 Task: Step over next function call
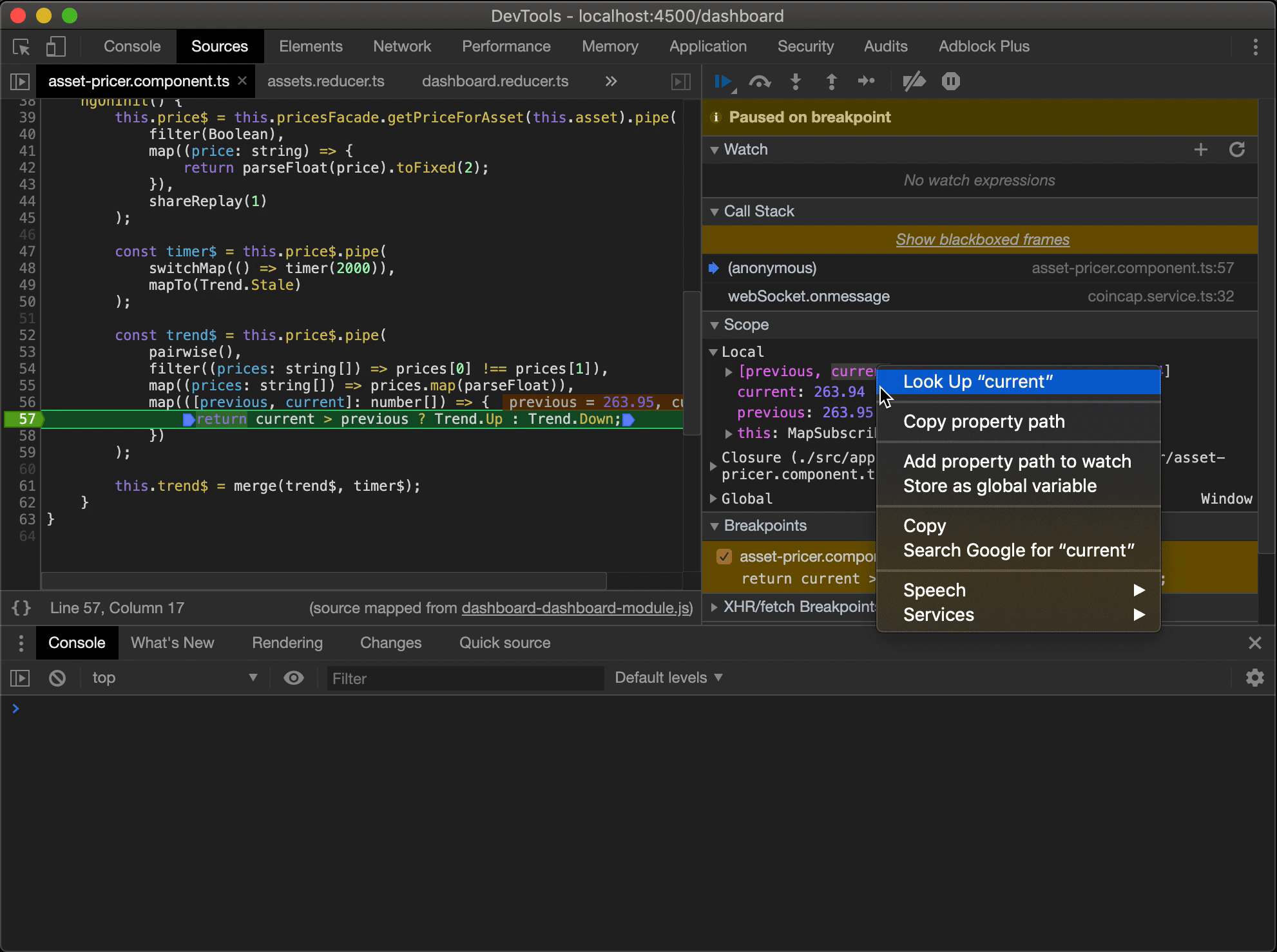pyautogui.click(x=760, y=82)
